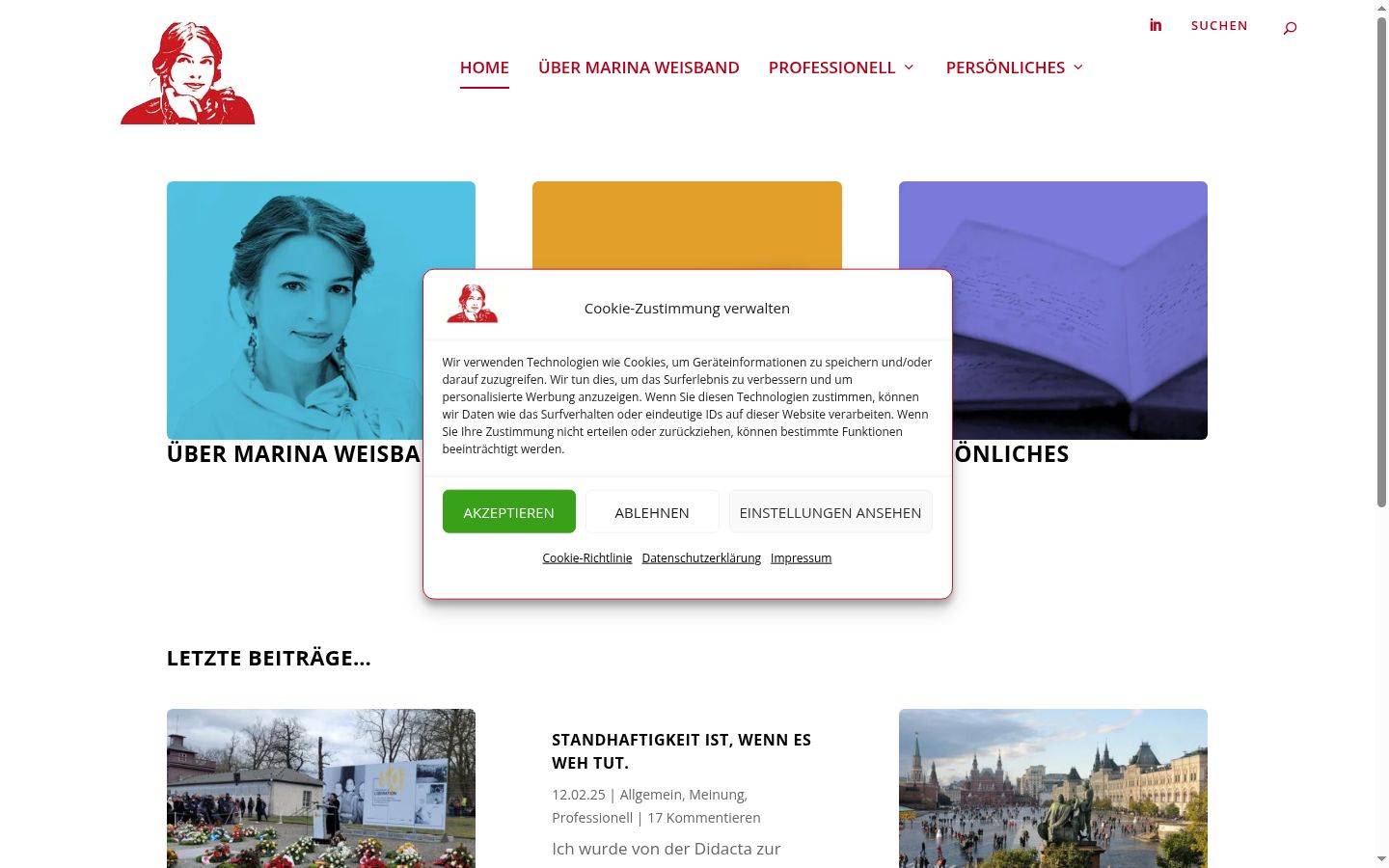Viewport: 1389px width, 868px height.
Task: Click the small logo in the cookie dialog
Action: coord(472,304)
